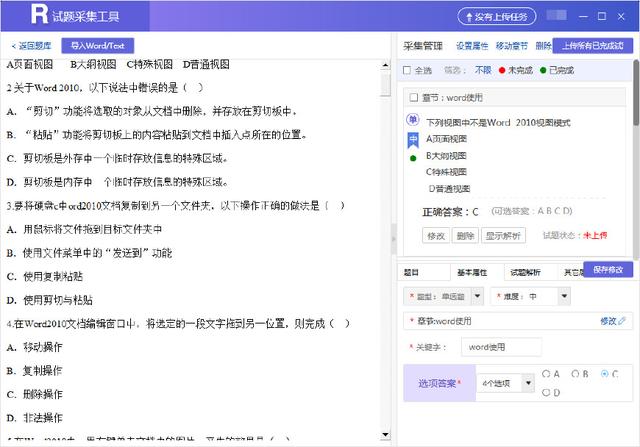This screenshot has height=447, width=640.
Task: Click the 关键字 input field containing word使用
Action: pos(501,347)
